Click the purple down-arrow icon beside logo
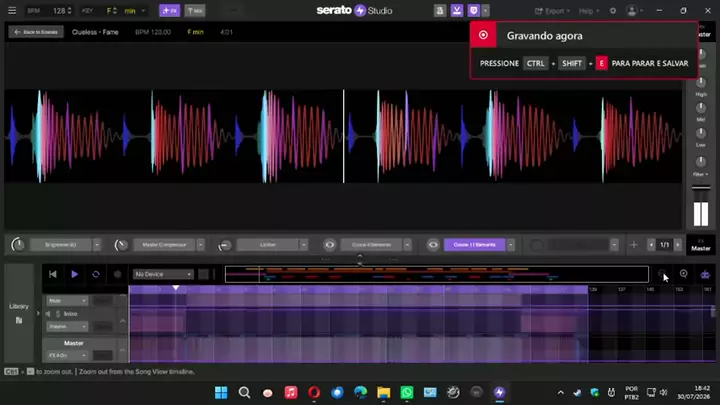 (x=456, y=11)
